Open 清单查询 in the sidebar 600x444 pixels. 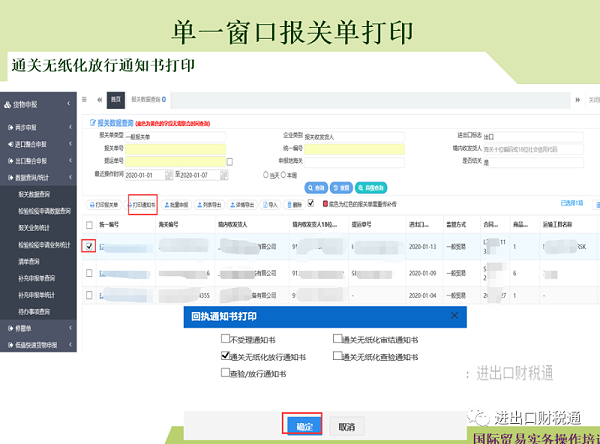tap(29, 261)
